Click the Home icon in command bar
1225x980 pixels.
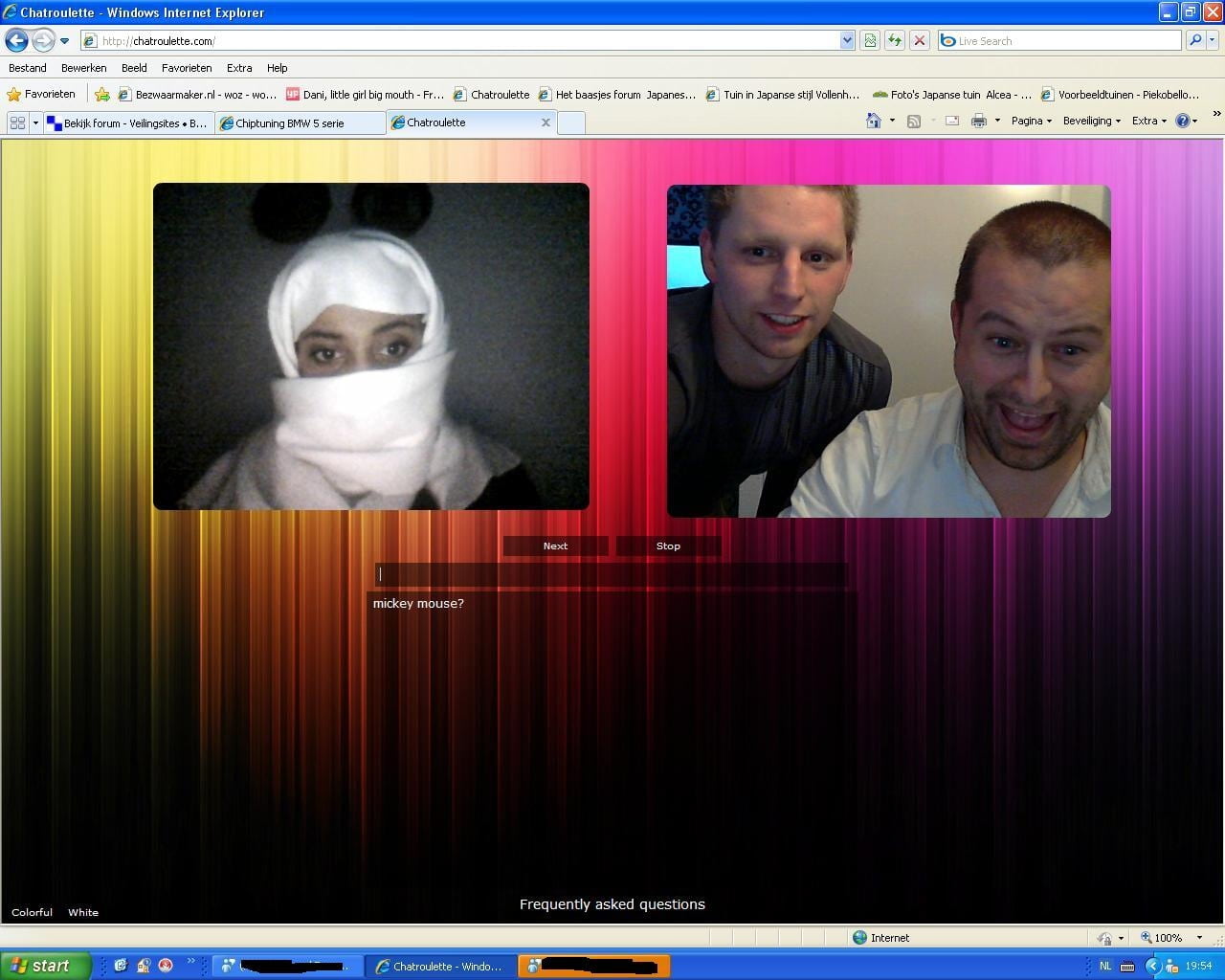coord(874,121)
